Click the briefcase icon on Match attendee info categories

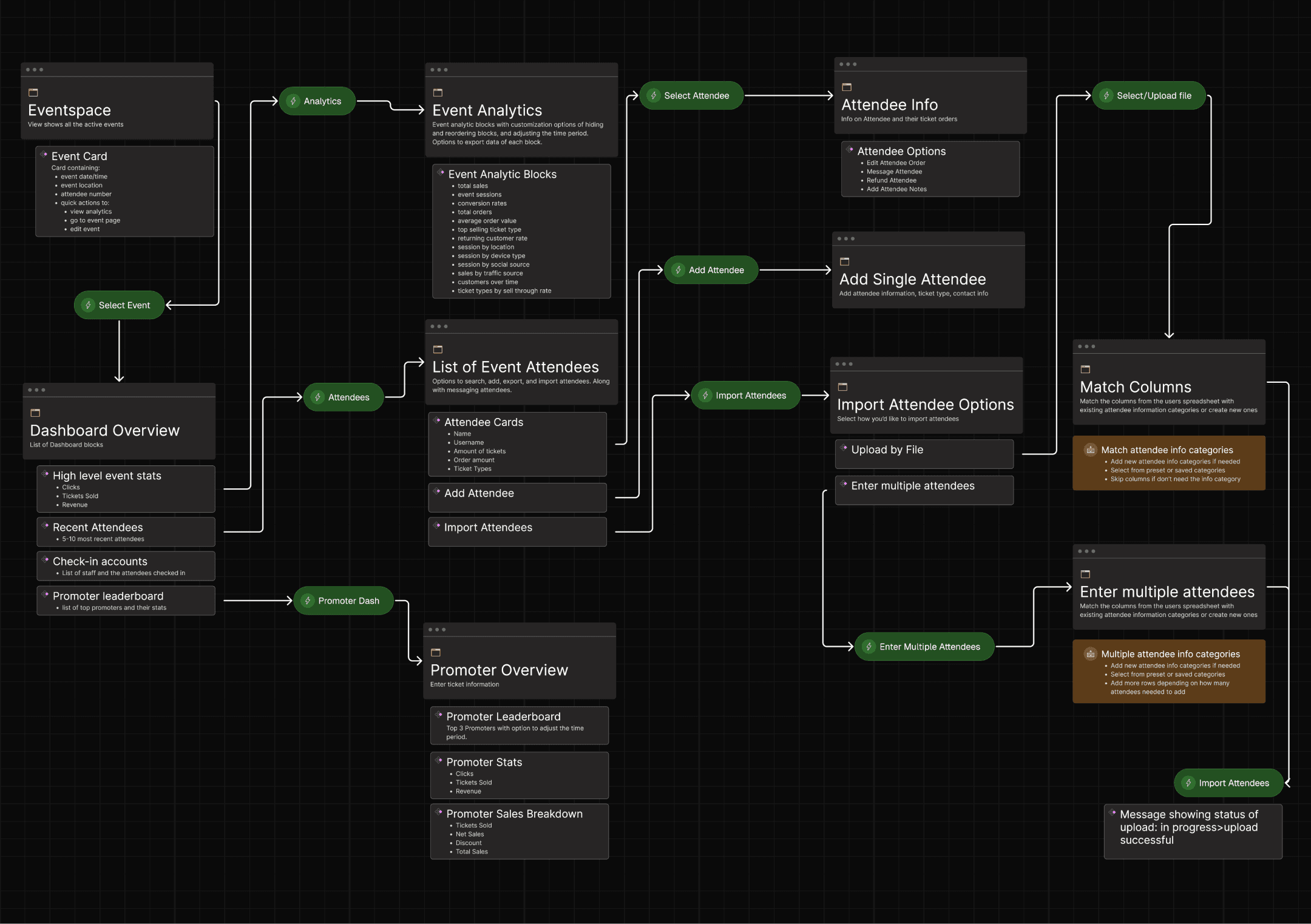pos(1090,450)
